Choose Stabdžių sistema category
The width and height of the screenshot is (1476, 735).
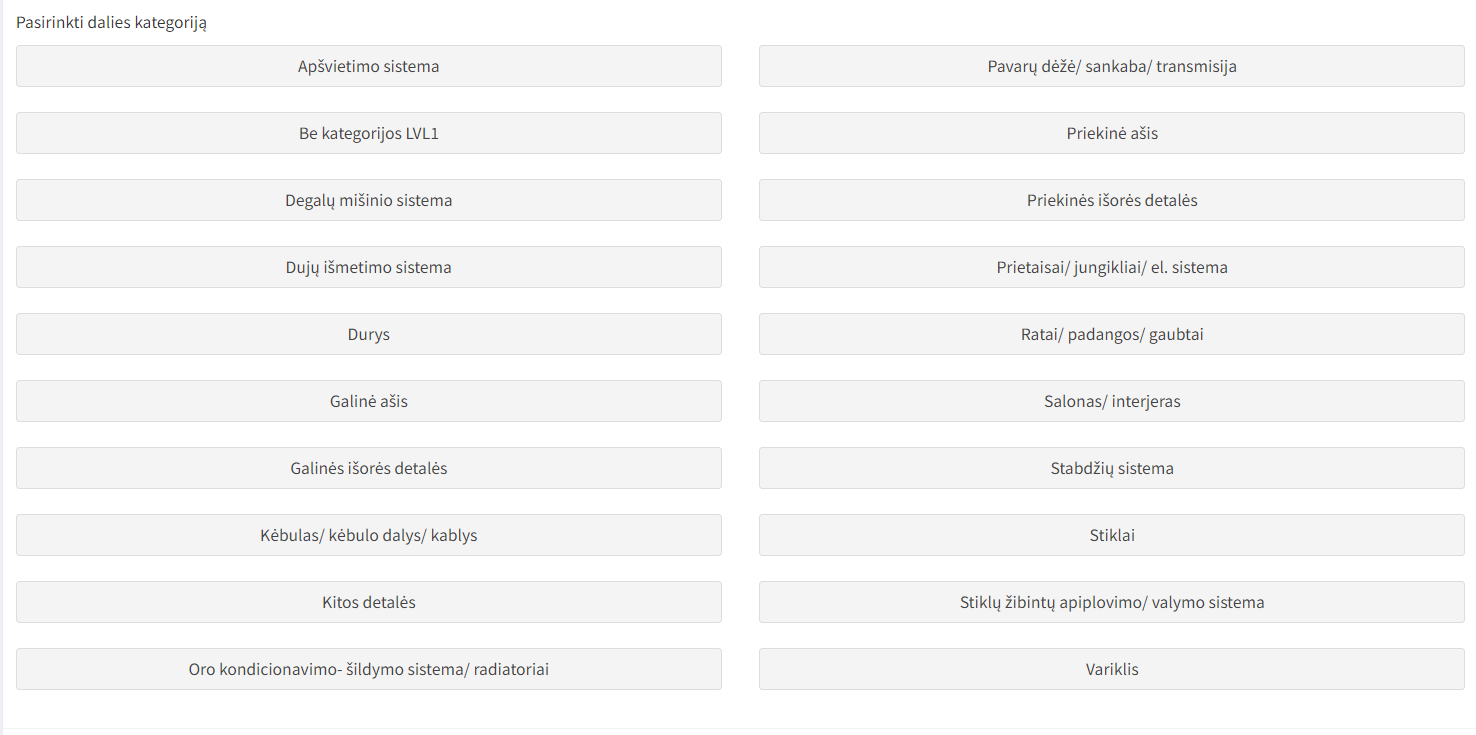(1112, 468)
